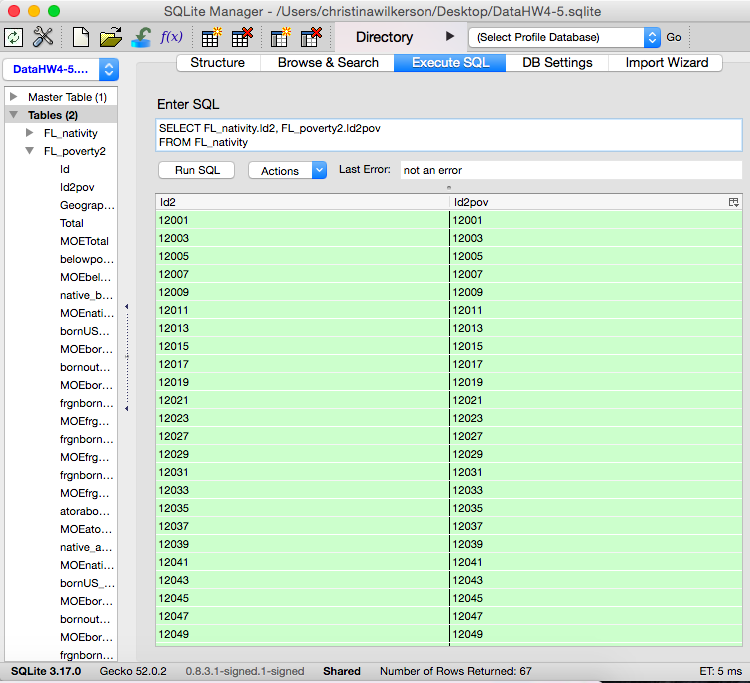
Task: Click Id2pov cell showing 12027
Action: [x=596, y=436]
